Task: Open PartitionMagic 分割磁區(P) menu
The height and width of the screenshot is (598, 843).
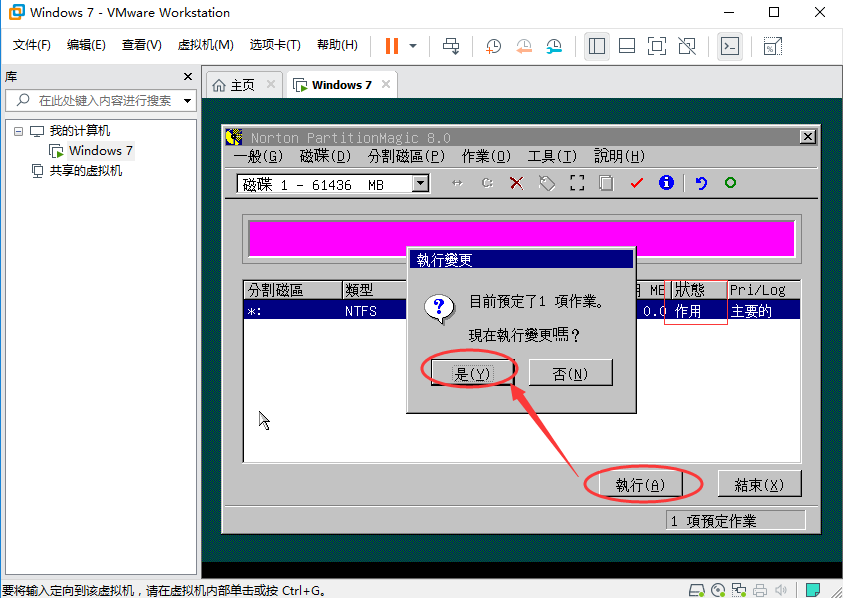Action: (406, 156)
